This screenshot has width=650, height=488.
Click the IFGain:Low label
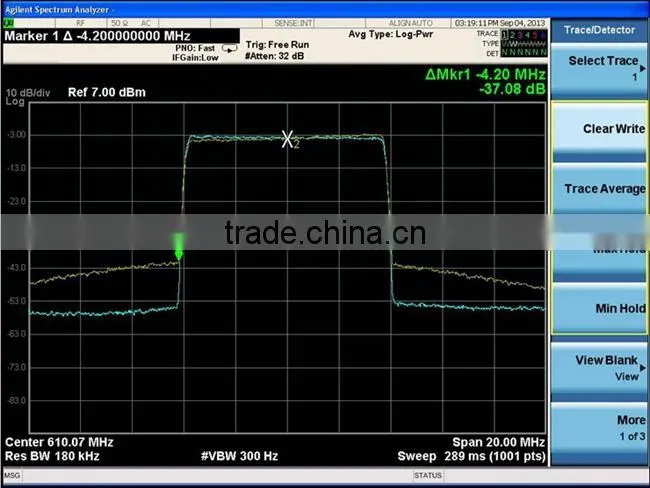(x=195, y=58)
